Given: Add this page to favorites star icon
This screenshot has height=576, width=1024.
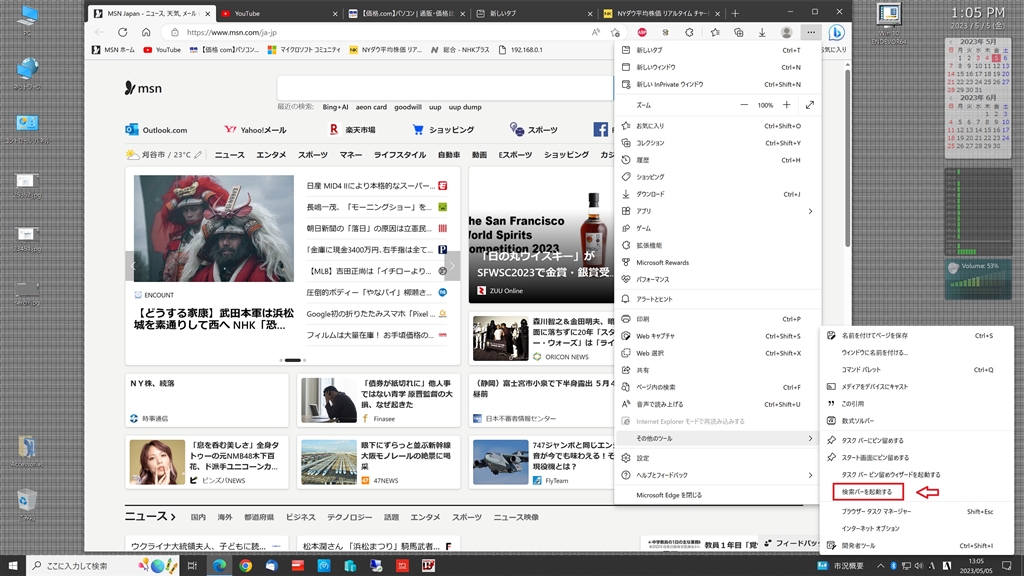Looking at the screenshot, I should [617, 32].
